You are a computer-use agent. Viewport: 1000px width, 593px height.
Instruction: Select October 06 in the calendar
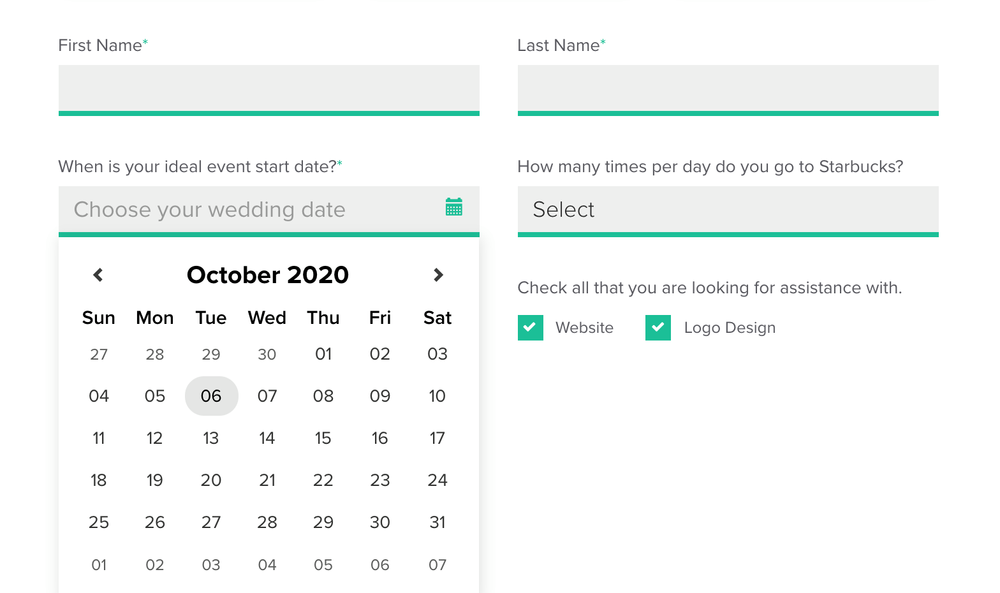[x=211, y=396]
